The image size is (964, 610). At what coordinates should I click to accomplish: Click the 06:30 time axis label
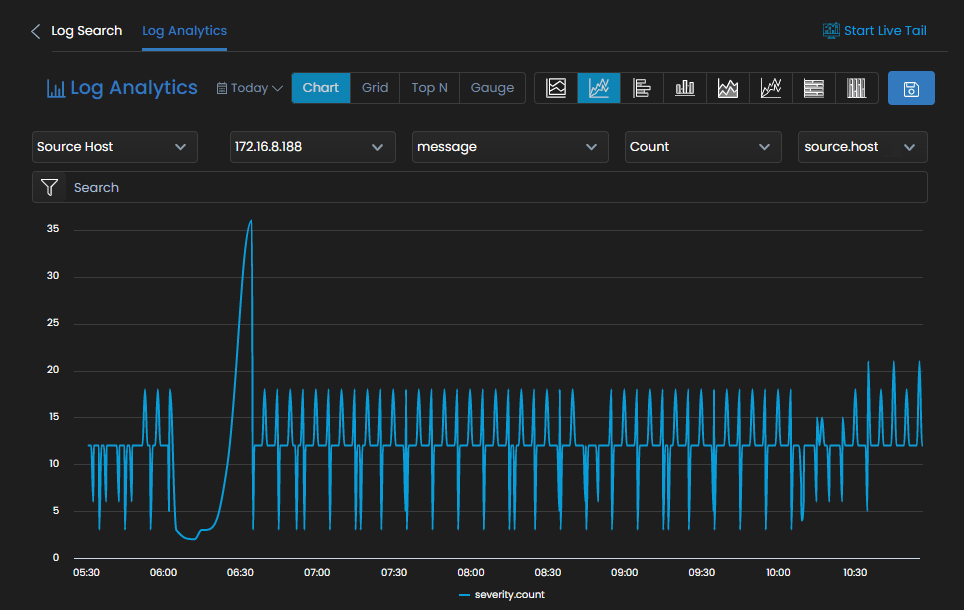tap(240, 572)
